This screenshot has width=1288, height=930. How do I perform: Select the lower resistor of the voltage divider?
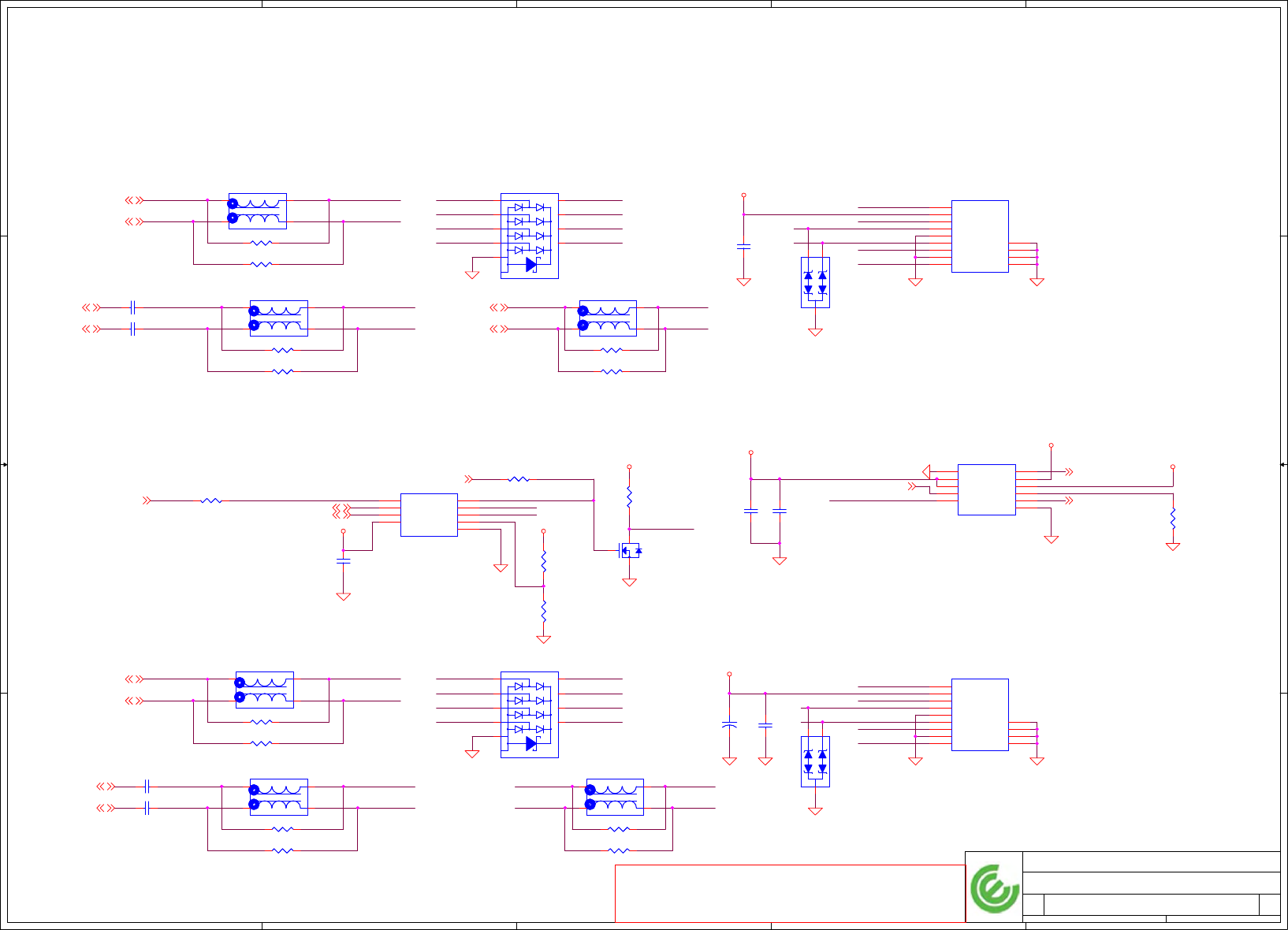click(x=543, y=612)
